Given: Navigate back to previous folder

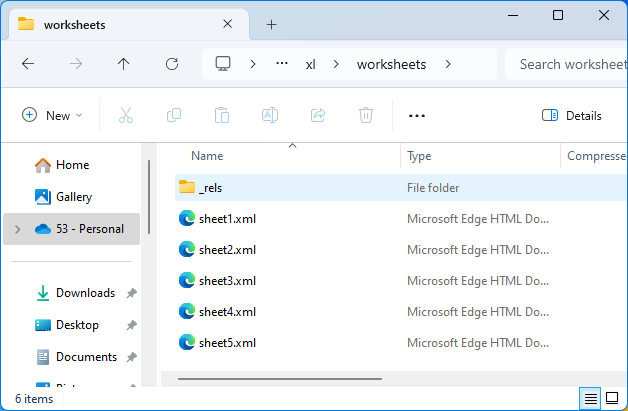Looking at the screenshot, I should (28, 64).
